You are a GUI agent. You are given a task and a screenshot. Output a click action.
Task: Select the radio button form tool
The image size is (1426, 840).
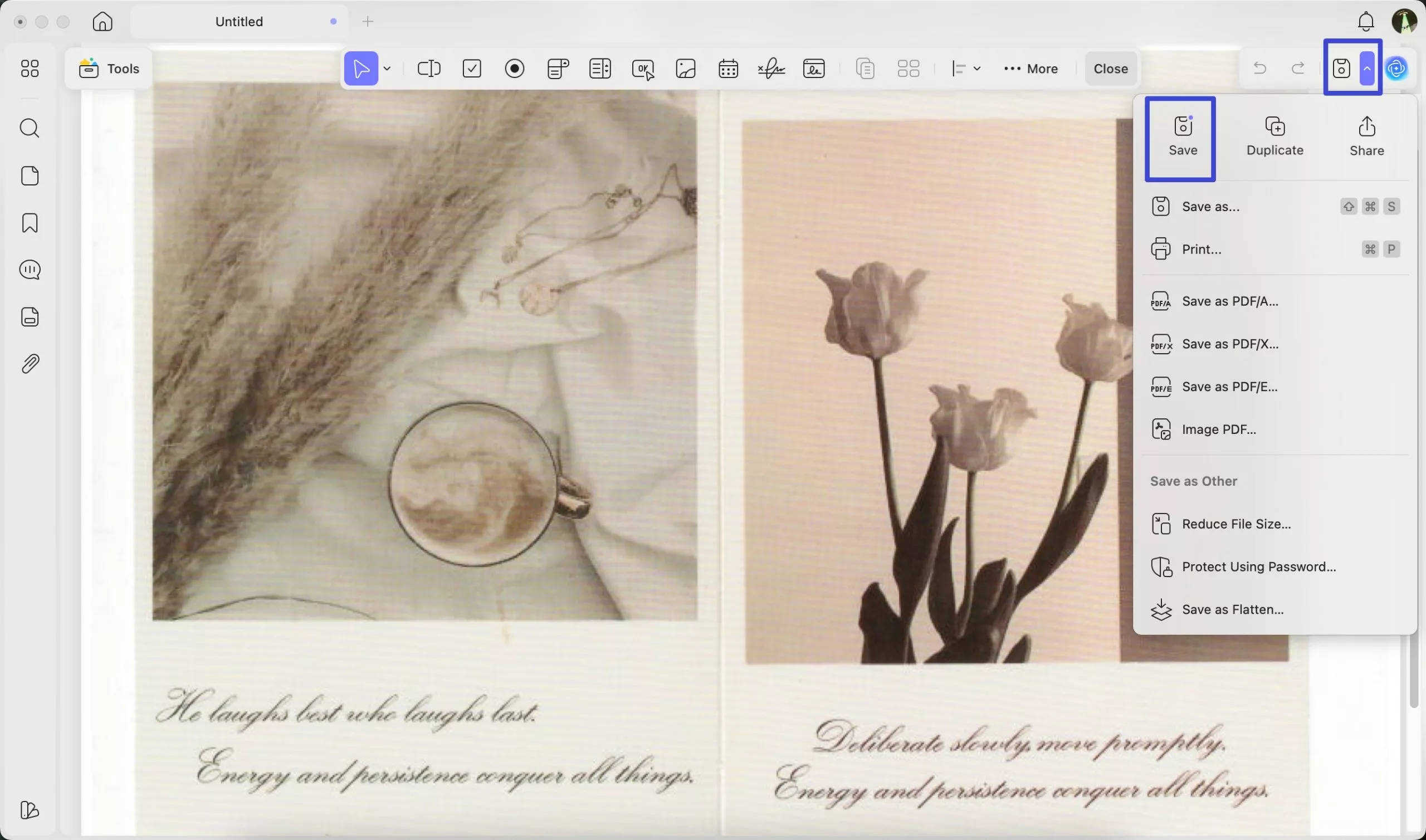514,69
